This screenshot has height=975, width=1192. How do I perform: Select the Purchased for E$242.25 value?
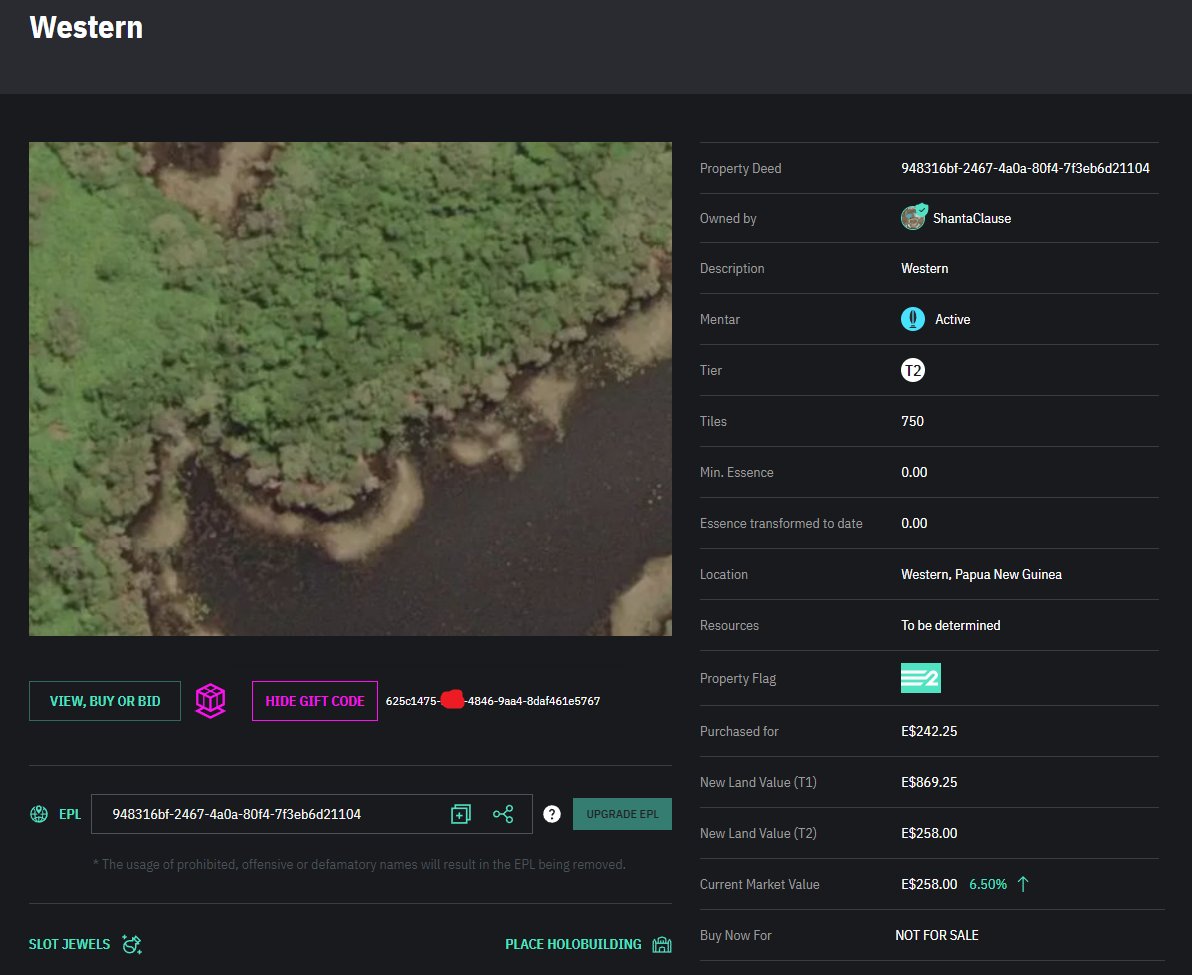point(929,731)
